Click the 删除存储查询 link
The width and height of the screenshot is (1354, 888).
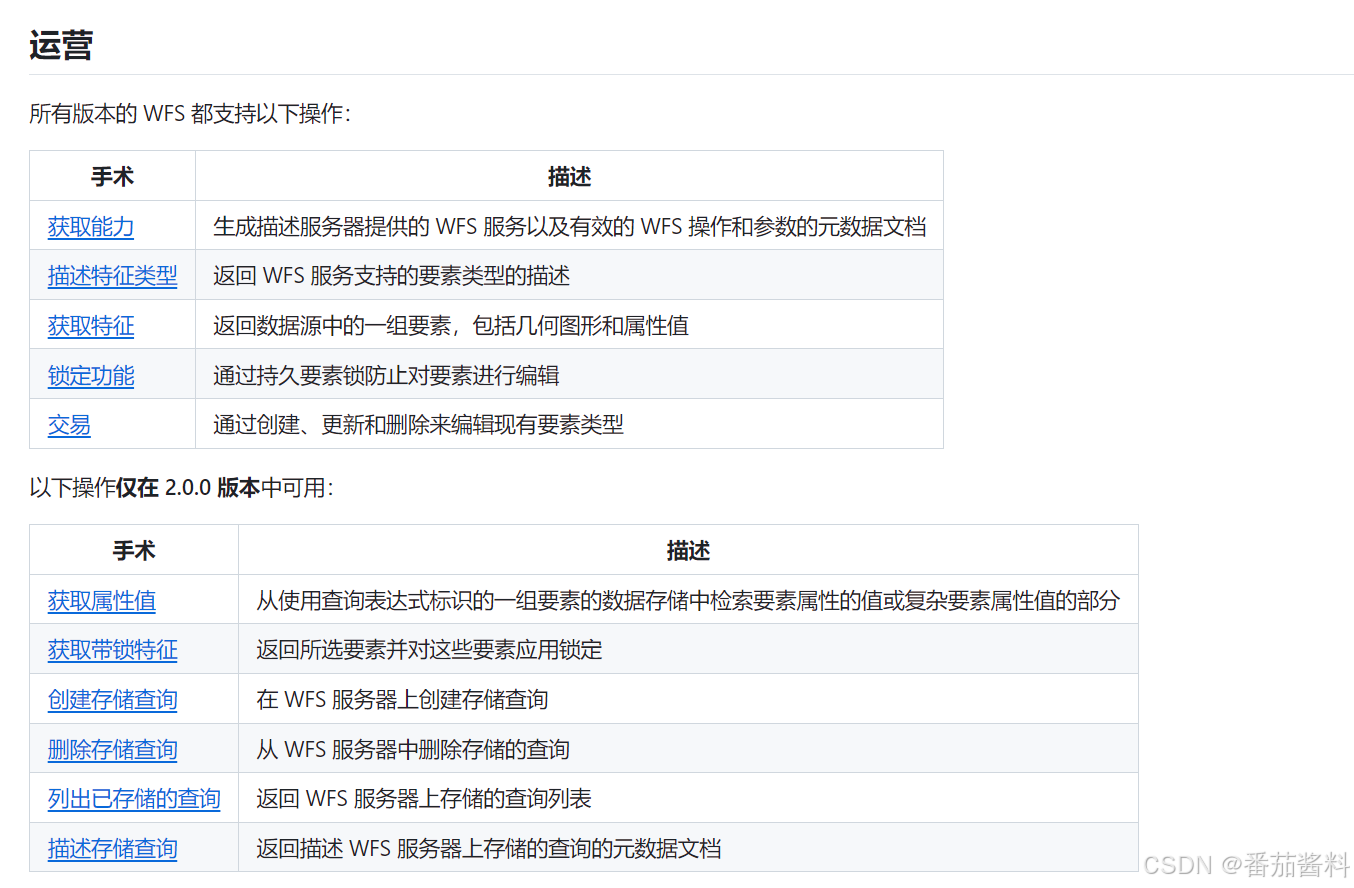click(112, 750)
